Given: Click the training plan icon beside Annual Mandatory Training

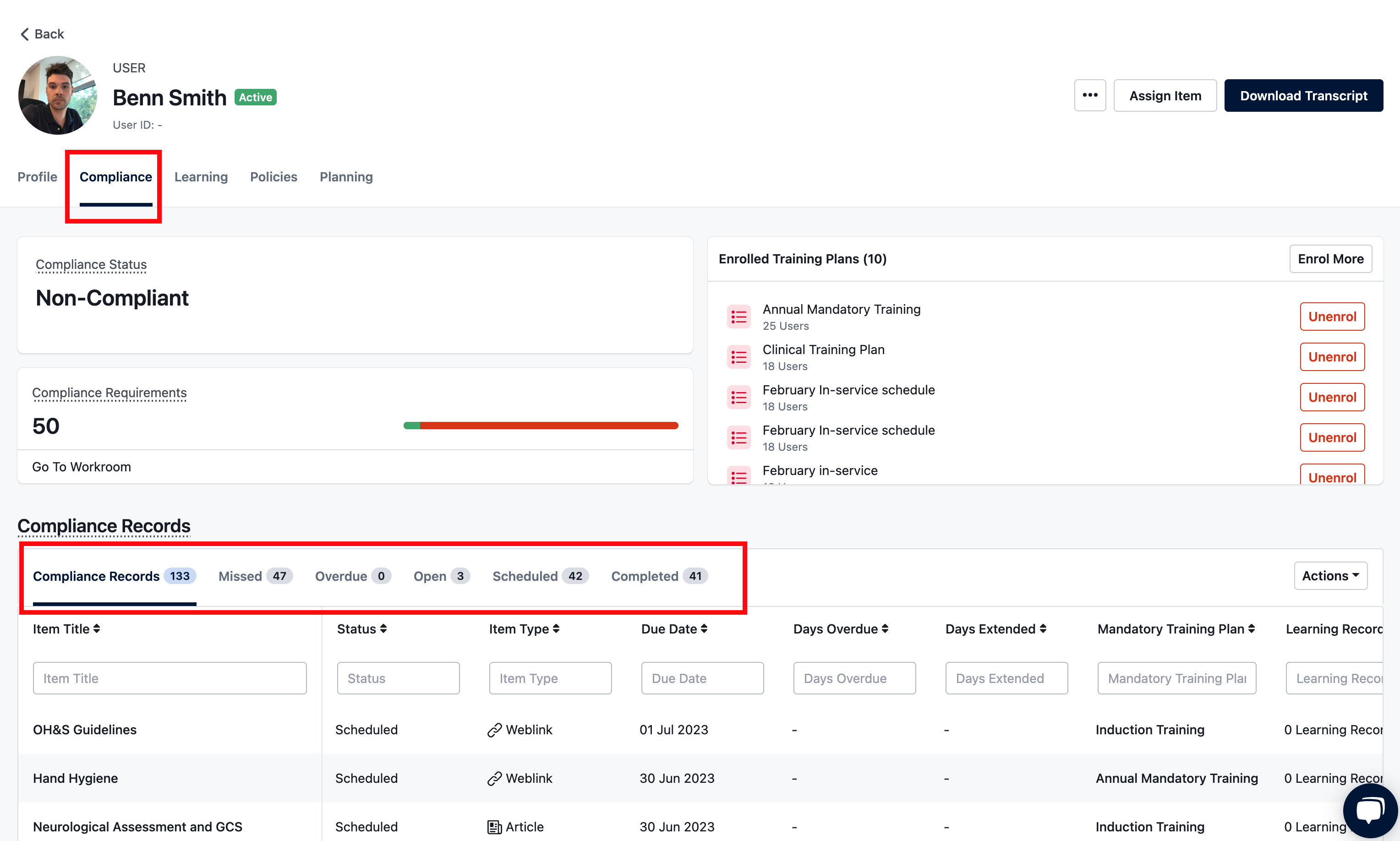Looking at the screenshot, I should pos(738,316).
